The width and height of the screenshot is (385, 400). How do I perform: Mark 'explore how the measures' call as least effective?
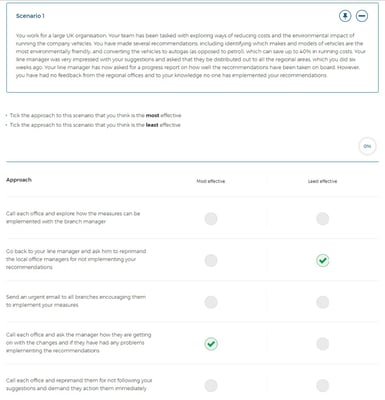(x=323, y=219)
